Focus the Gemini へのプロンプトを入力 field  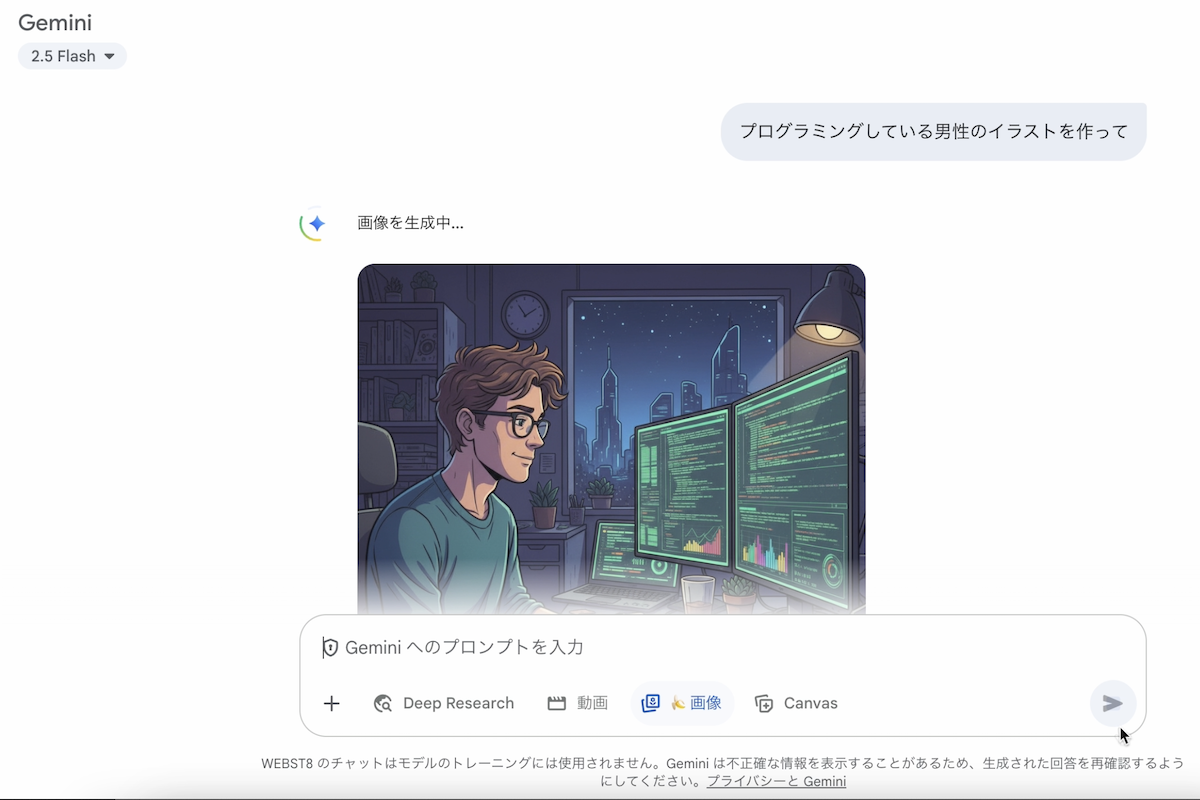pos(723,648)
